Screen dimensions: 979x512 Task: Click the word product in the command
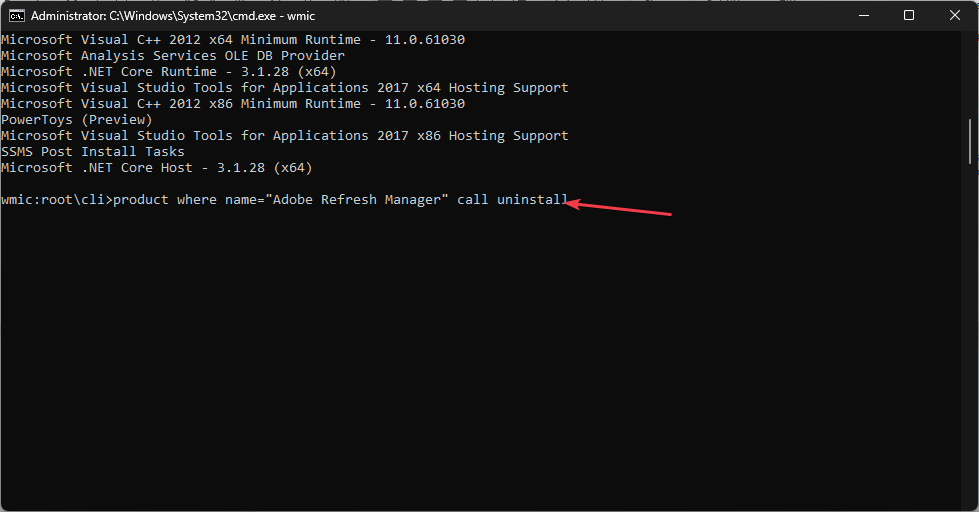point(141,200)
